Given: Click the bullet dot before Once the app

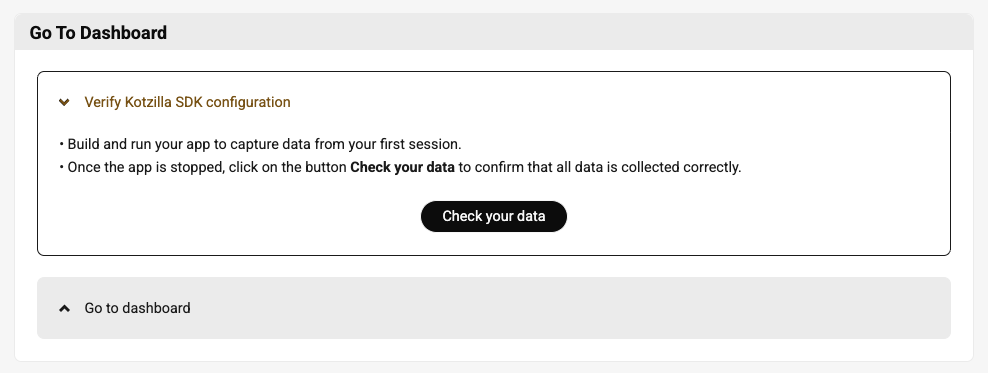Looking at the screenshot, I should (62, 168).
